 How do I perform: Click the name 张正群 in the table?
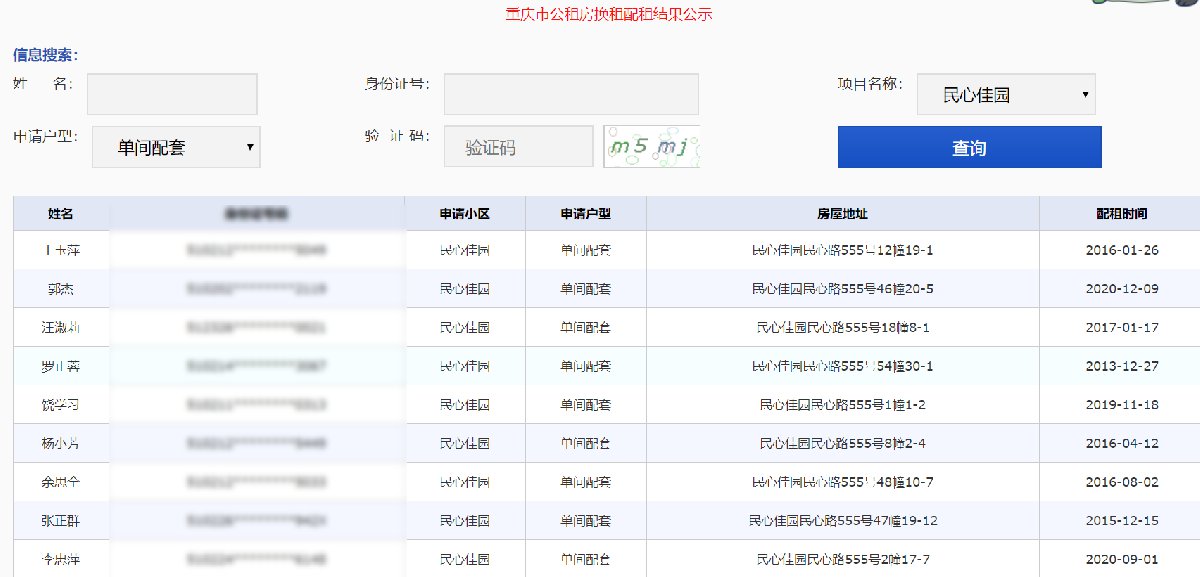63,521
